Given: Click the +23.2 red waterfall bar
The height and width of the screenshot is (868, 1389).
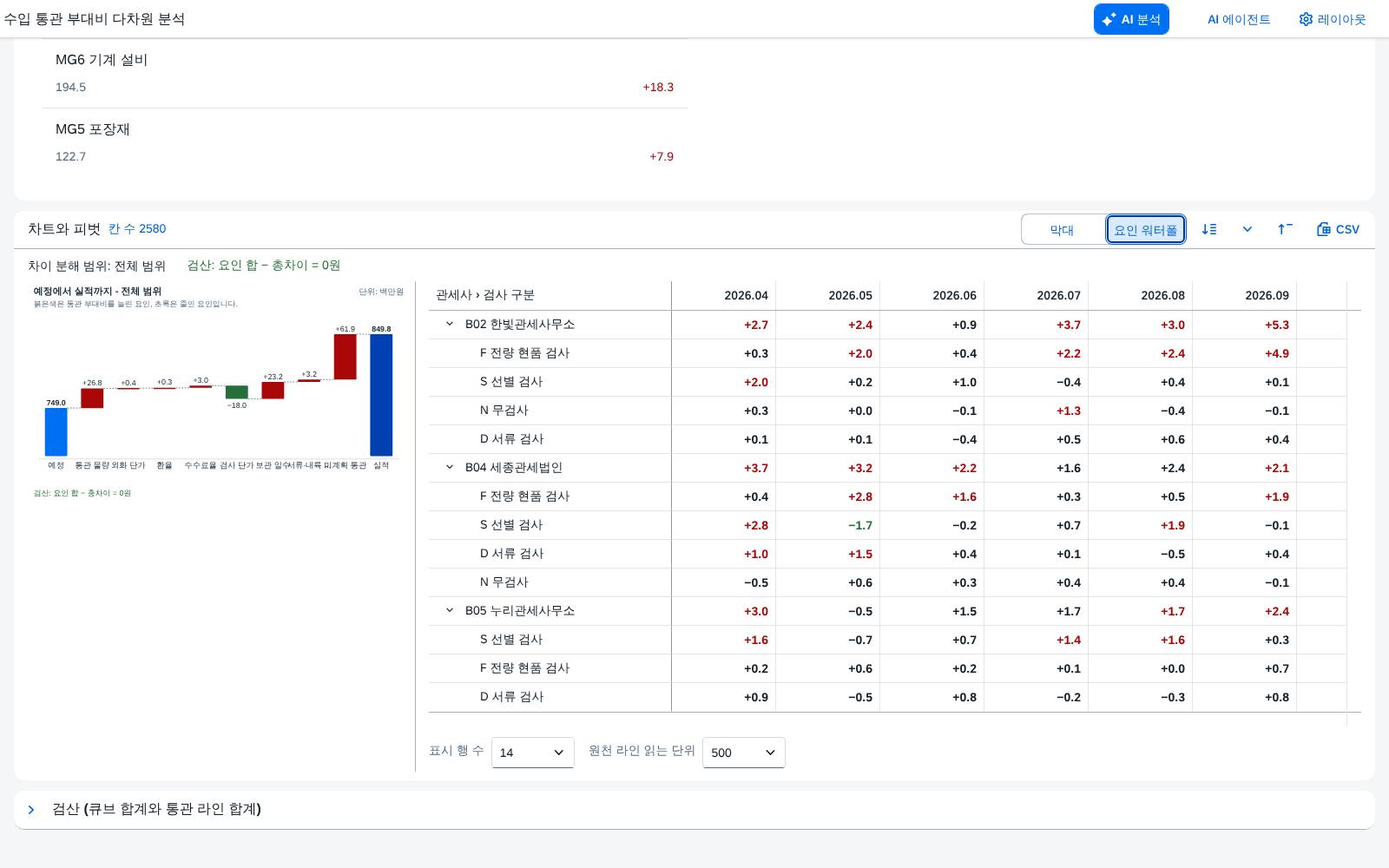Looking at the screenshot, I should (x=273, y=391).
